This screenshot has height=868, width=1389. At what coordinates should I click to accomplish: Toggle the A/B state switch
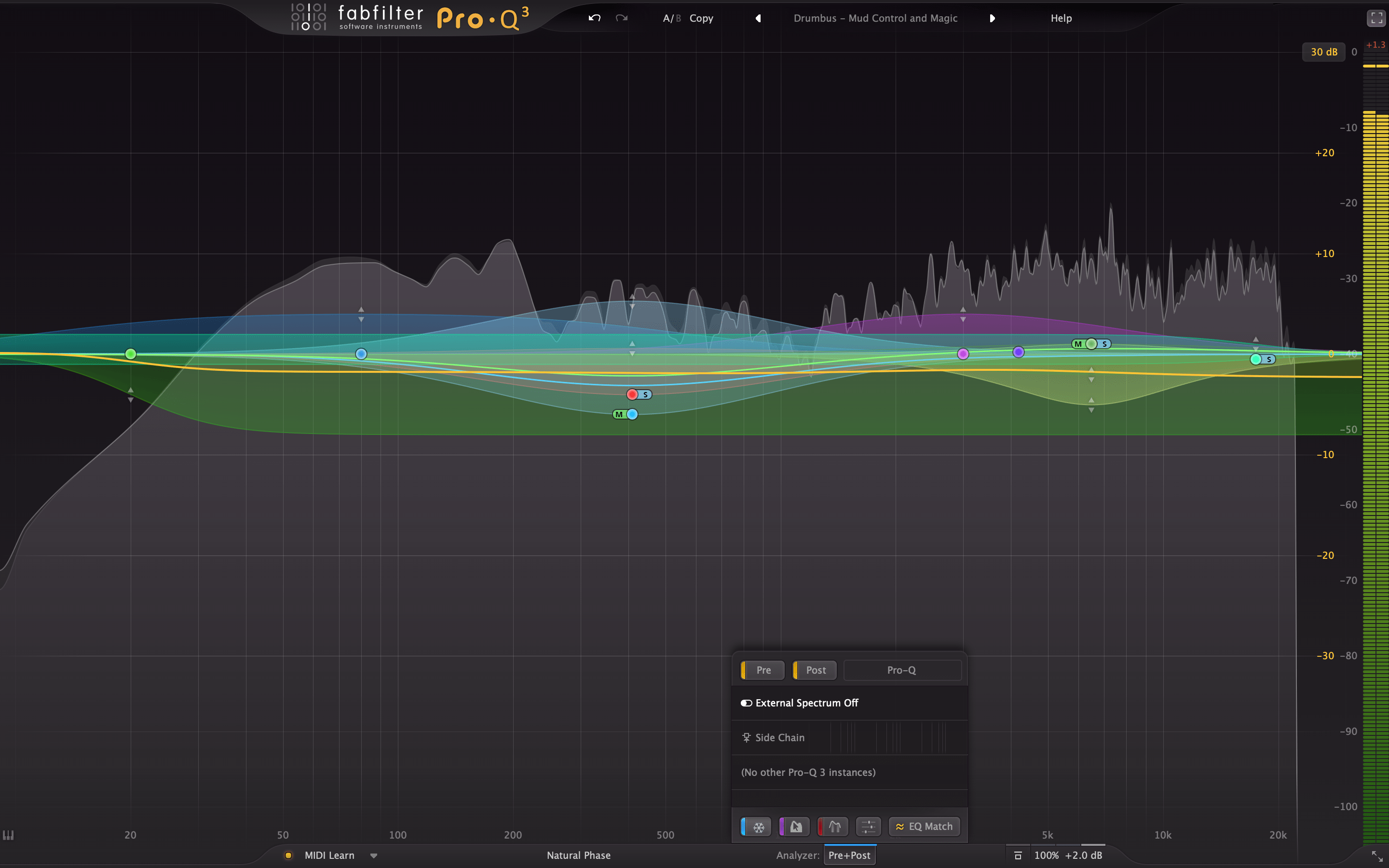(671, 18)
